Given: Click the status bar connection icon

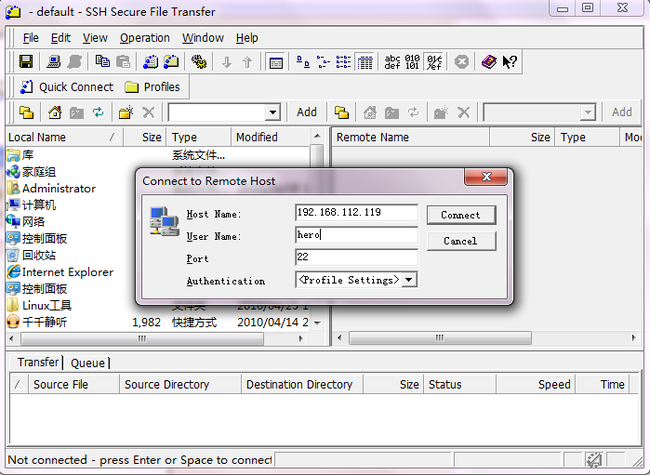Looking at the screenshot, I should tap(594, 459).
